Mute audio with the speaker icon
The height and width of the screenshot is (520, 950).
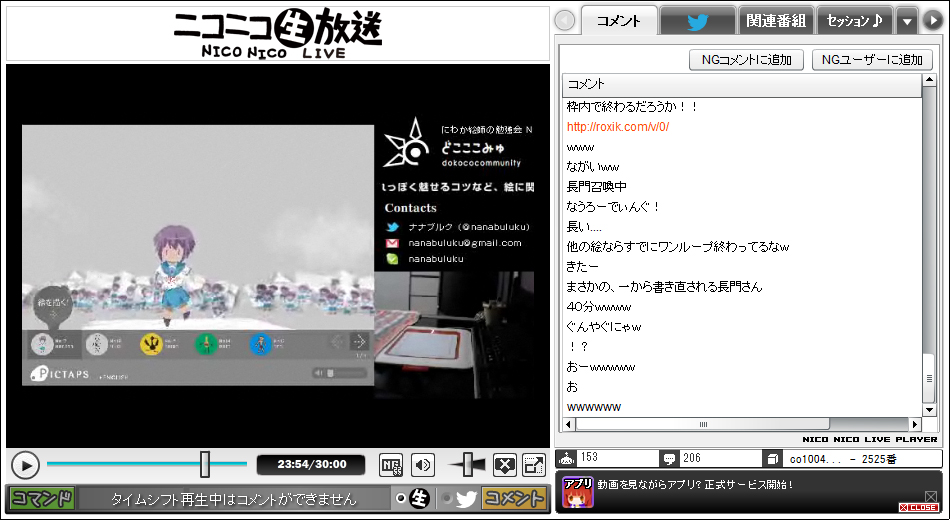click(x=423, y=465)
